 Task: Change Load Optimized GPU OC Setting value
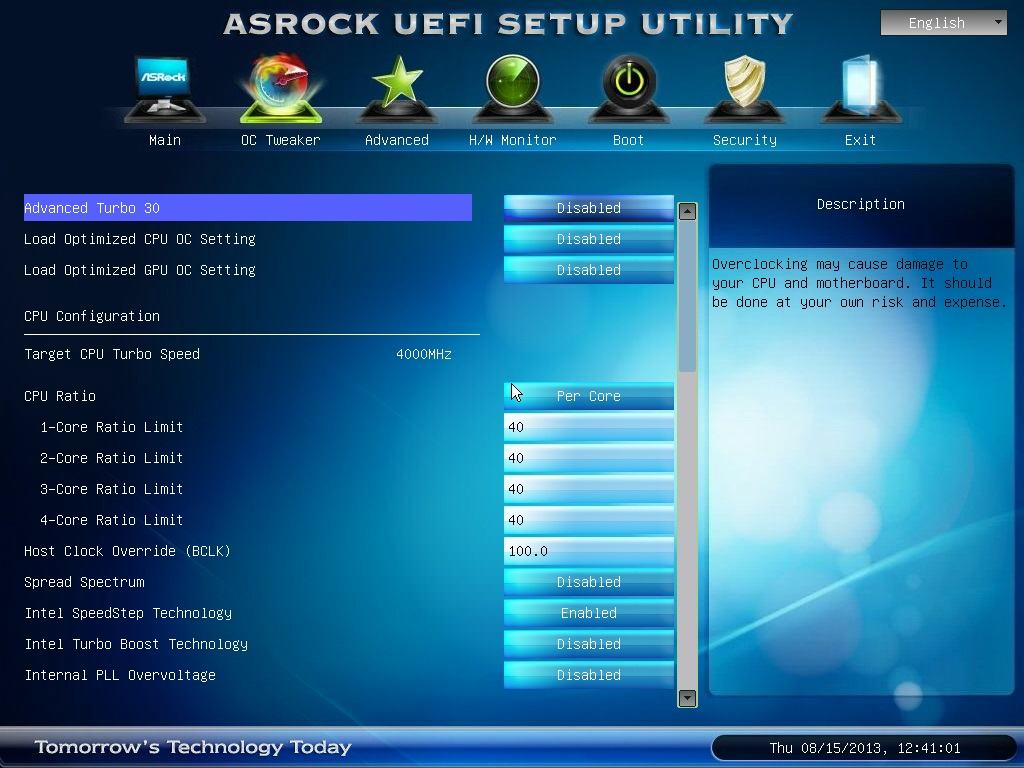(588, 270)
